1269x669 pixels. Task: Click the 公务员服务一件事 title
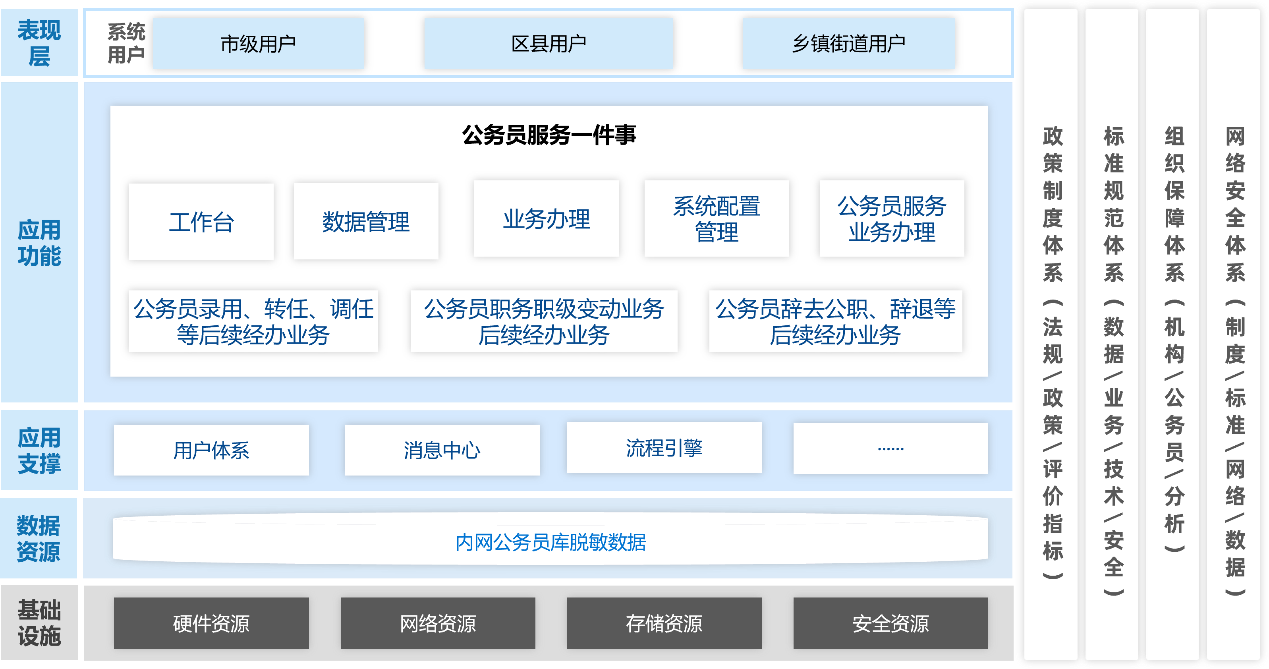point(549,135)
